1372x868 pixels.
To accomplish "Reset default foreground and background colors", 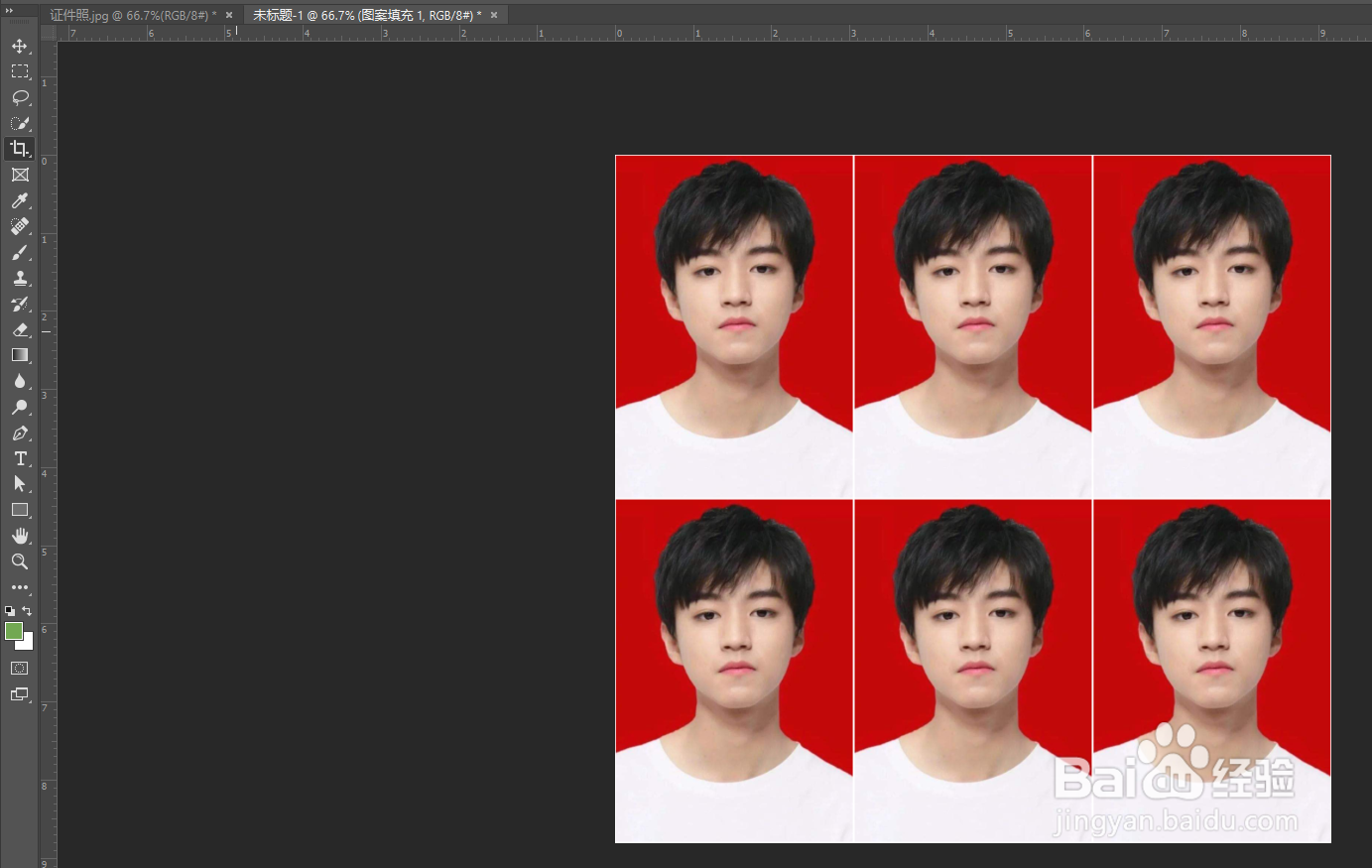I will tap(10, 611).
